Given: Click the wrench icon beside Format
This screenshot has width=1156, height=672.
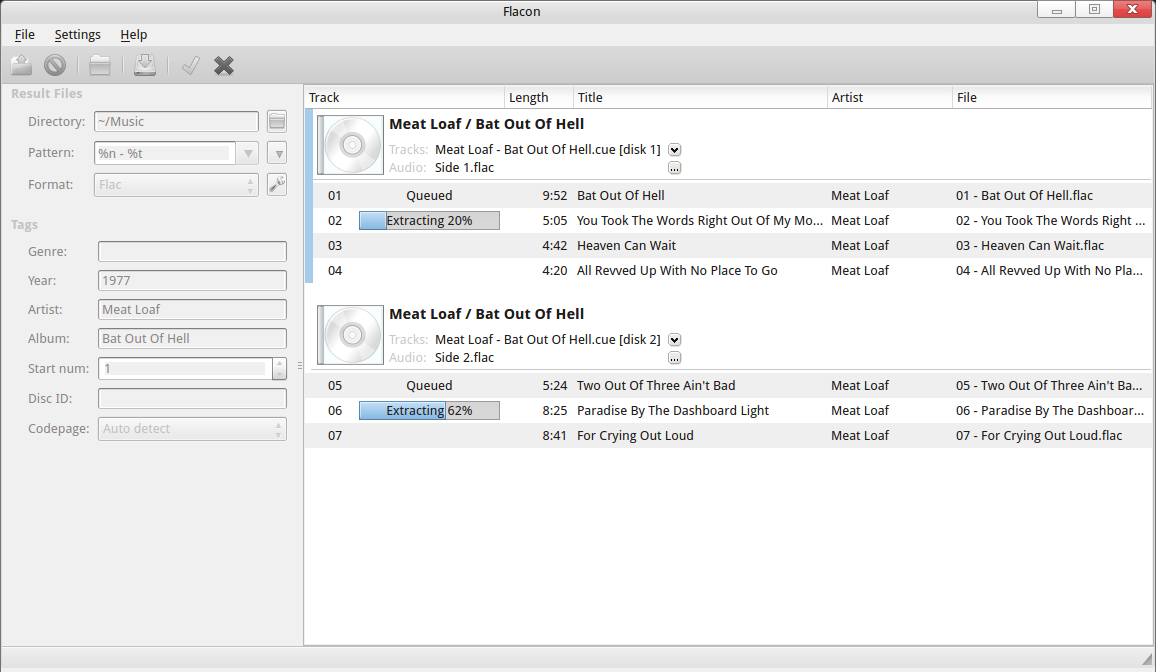Looking at the screenshot, I should pyautogui.click(x=276, y=184).
